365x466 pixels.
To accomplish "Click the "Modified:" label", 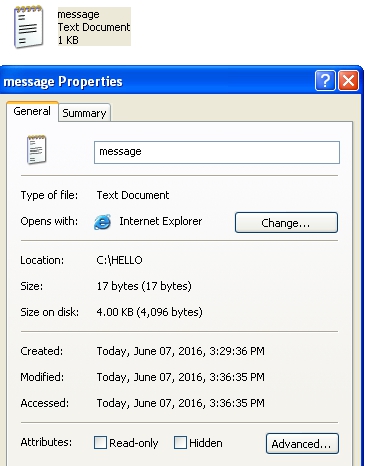I will (x=42, y=377).
